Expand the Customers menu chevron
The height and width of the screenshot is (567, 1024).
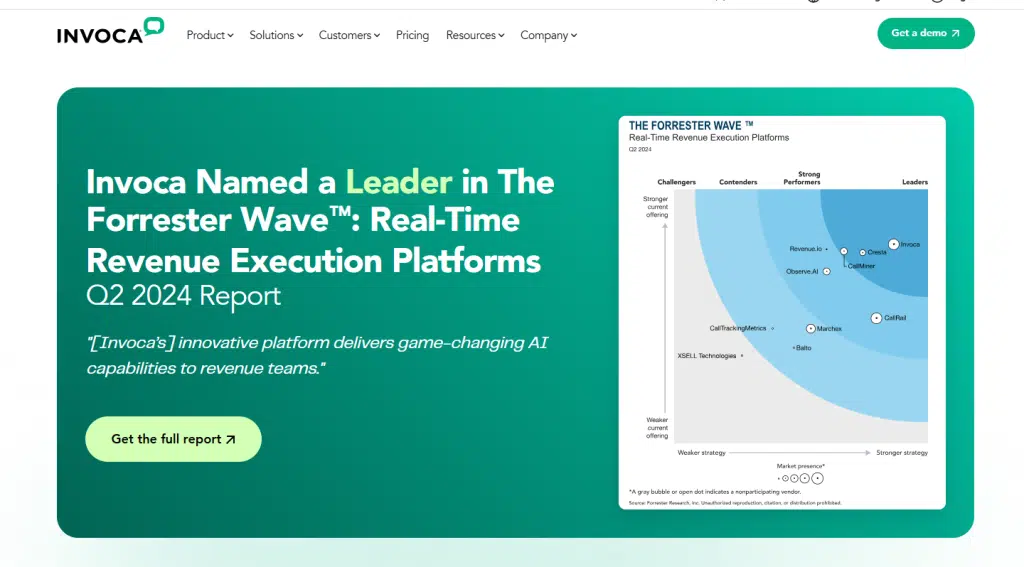click(377, 36)
